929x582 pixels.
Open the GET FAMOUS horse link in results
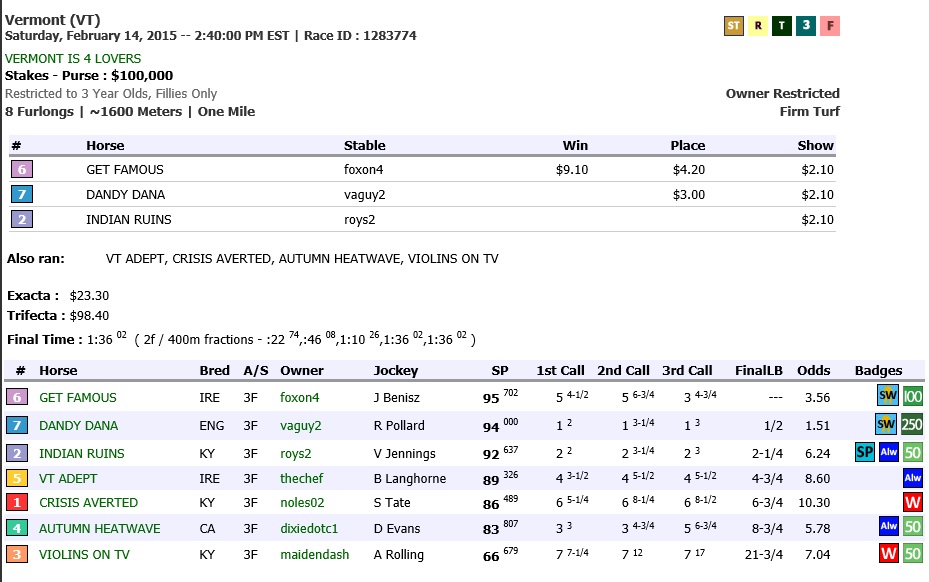point(78,398)
